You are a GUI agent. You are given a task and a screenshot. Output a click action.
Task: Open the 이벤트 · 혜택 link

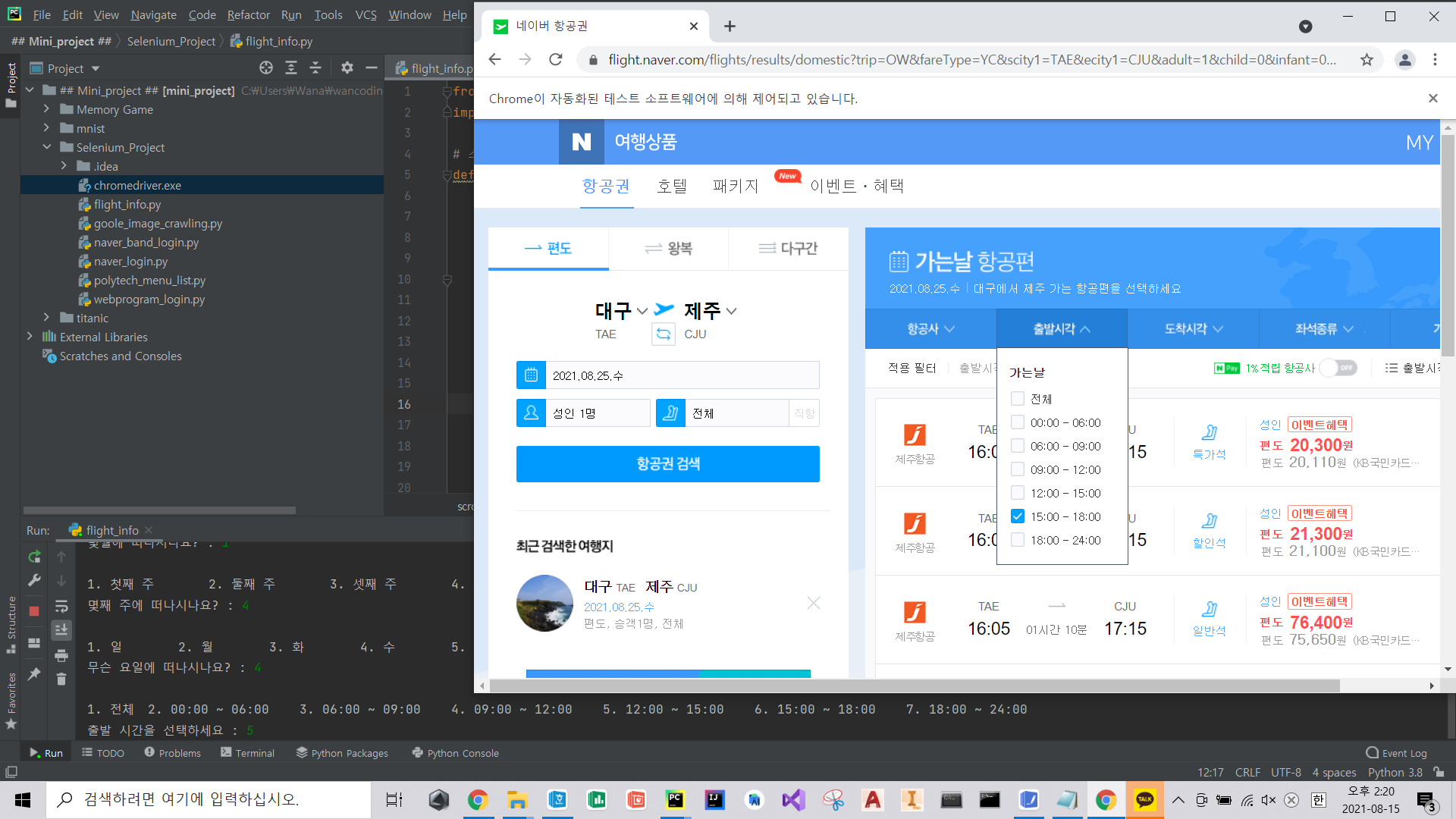857,186
